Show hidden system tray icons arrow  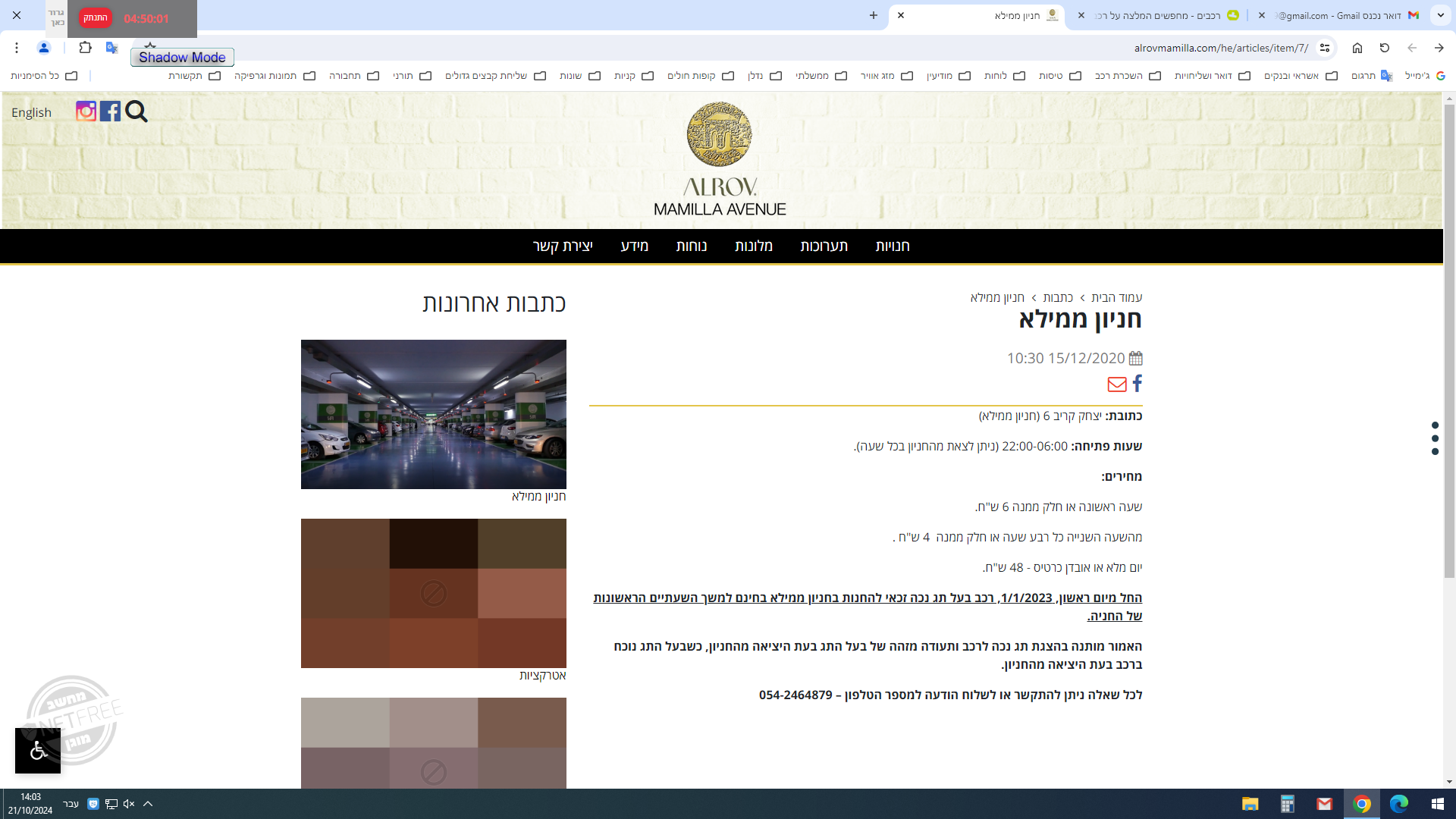pos(148,804)
